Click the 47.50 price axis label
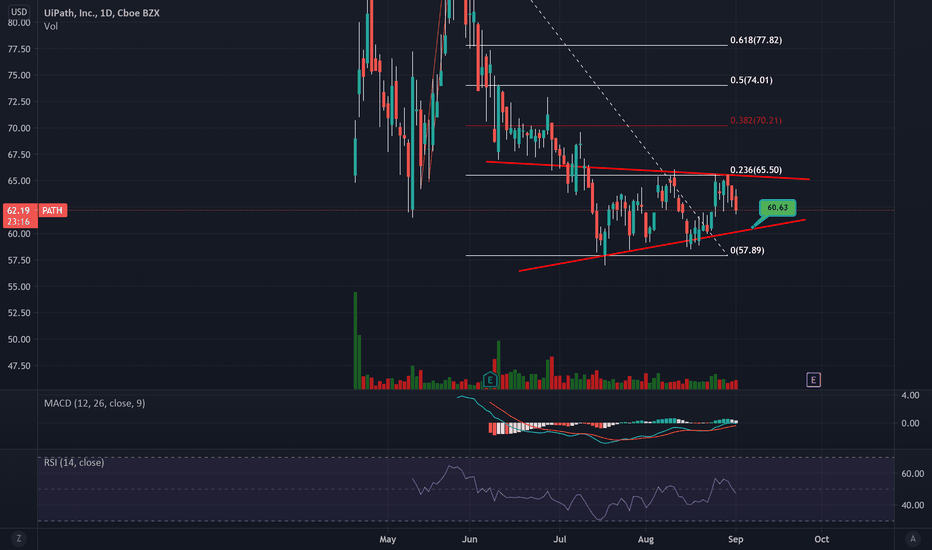 coord(19,366)
